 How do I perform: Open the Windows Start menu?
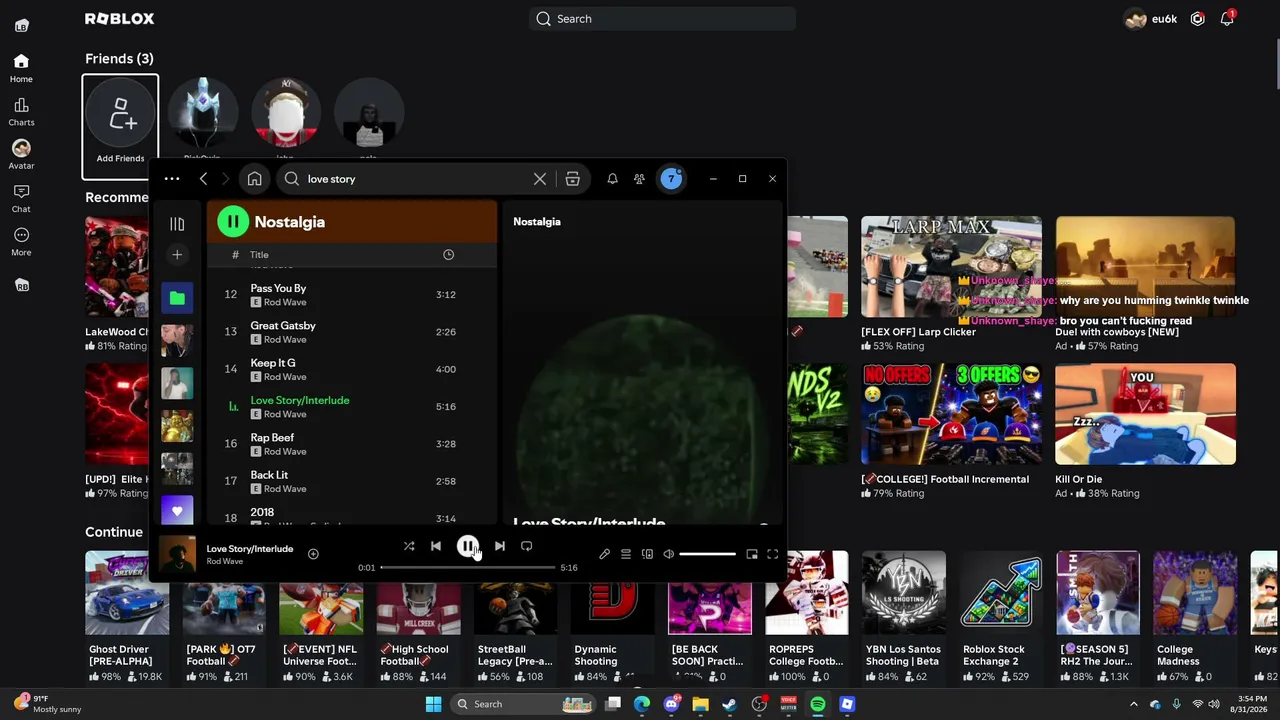(x=433, y=704)
